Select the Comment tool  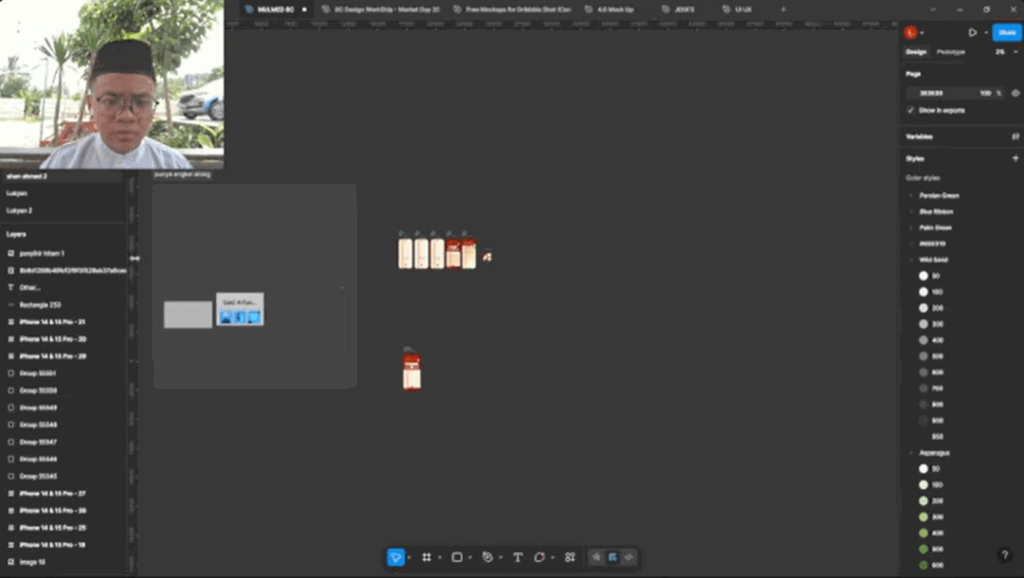point(540,557)
